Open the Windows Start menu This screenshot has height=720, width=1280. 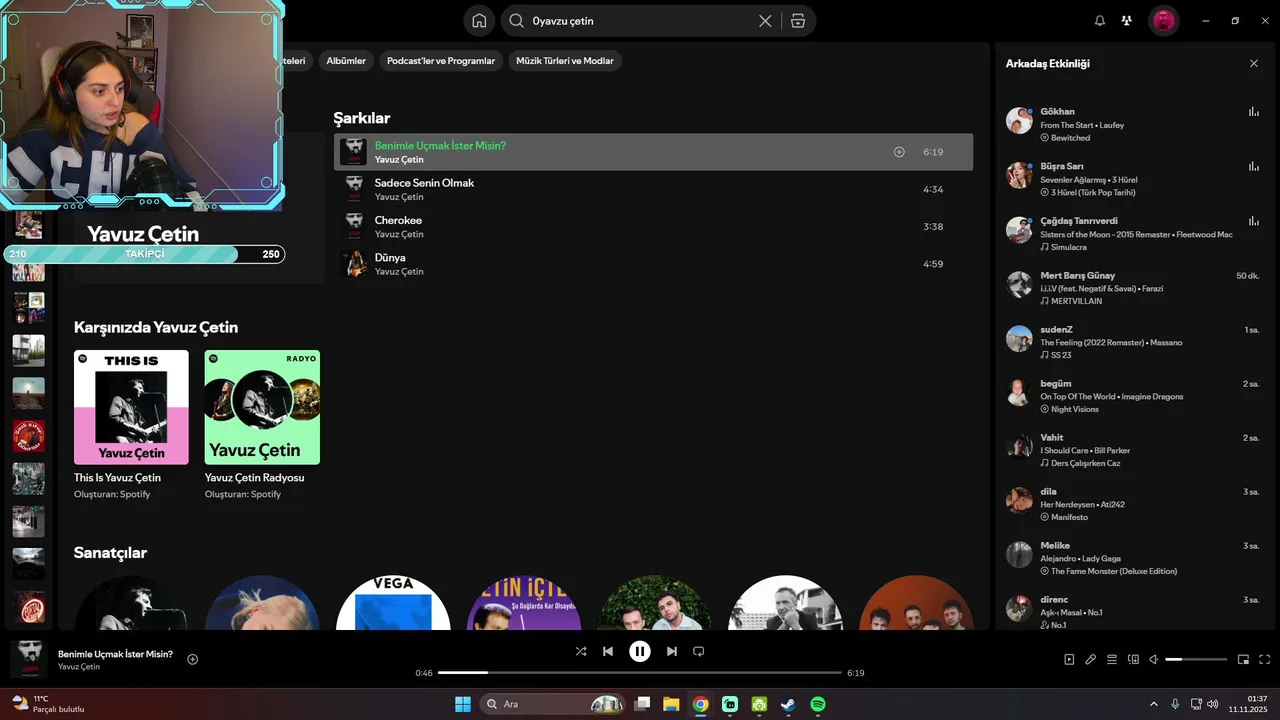pyautogui.click(x=463, y=704)
